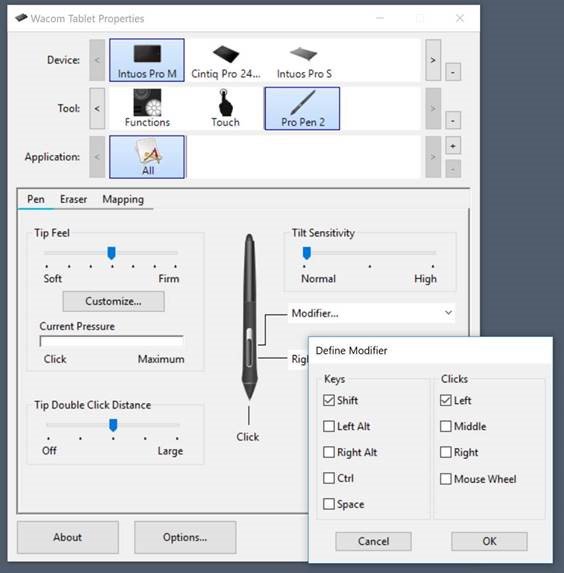Remove application with the minus button

pos(453,169)
